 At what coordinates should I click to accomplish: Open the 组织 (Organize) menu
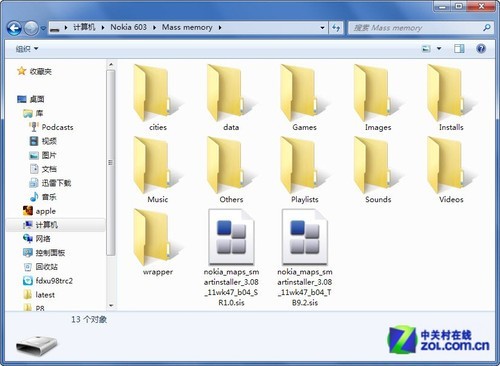click(27, 49)
